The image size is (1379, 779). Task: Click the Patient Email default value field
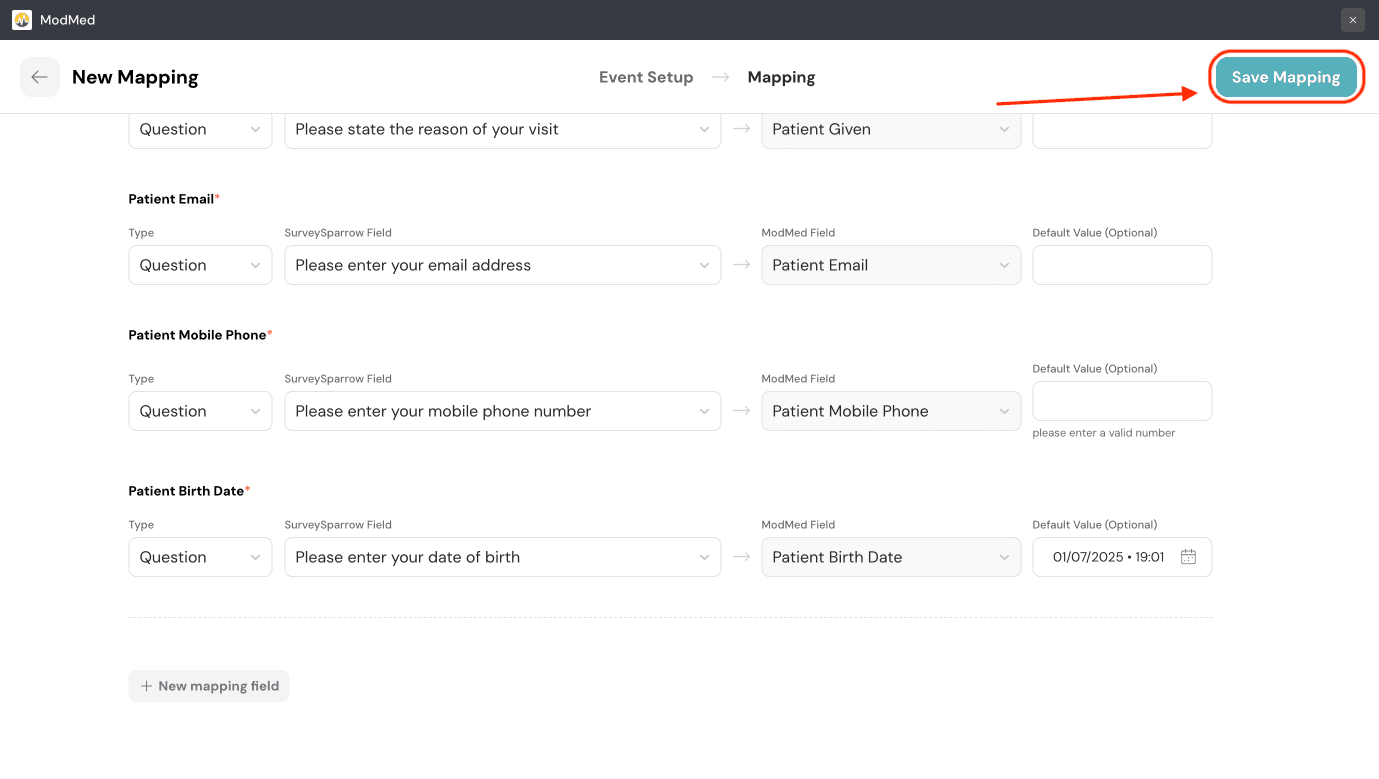(x=1121, y=265)
